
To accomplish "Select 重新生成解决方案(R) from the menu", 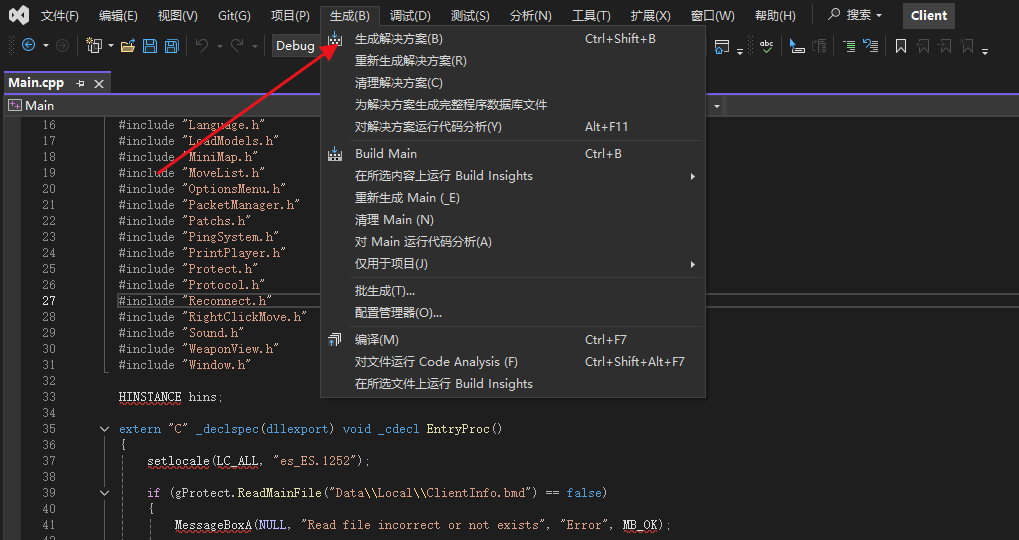I will pos(410,61).
